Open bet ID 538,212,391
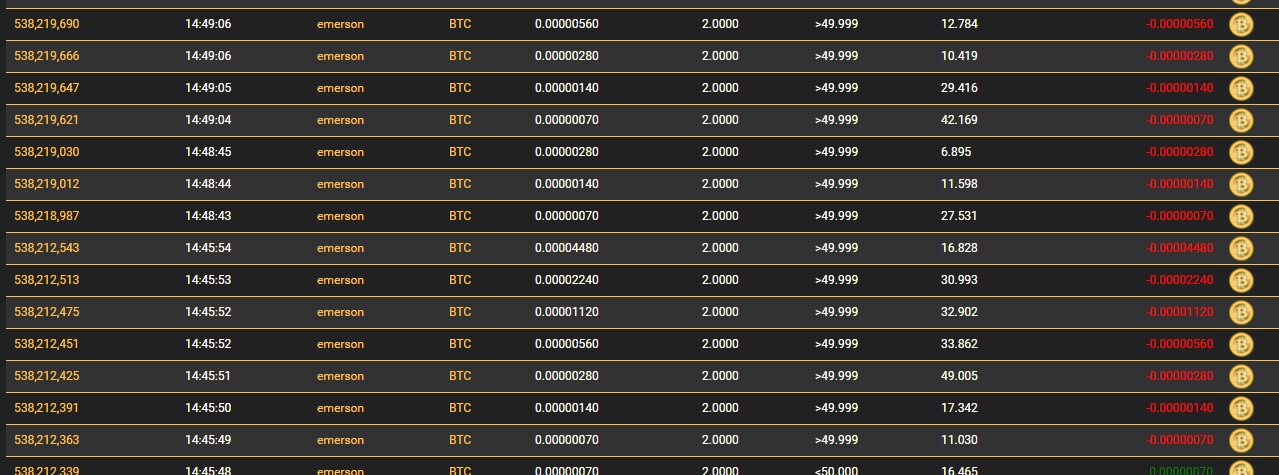The width and height of the screenshot is (1279, 475). [47, 408]
